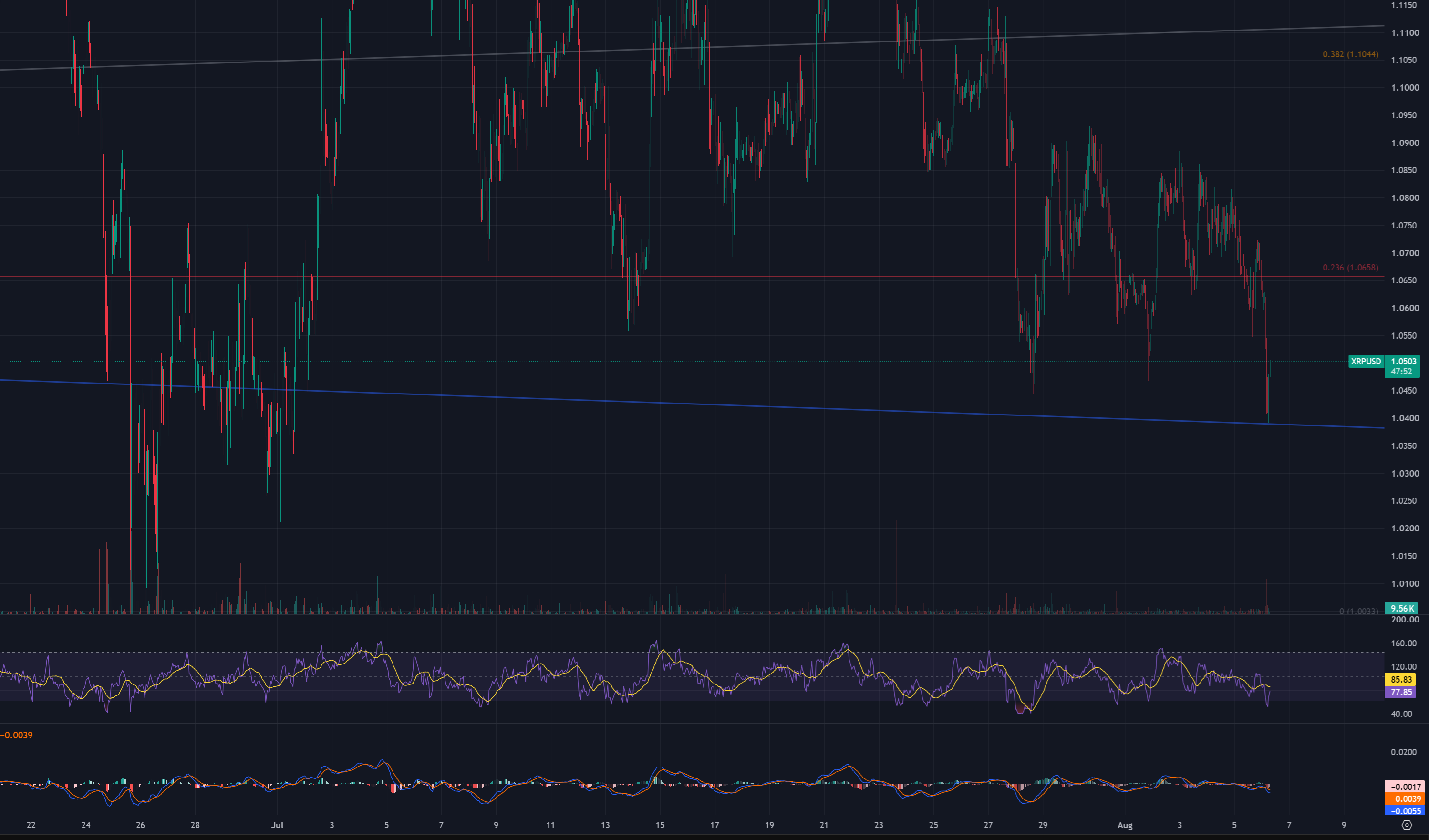Click the 160.00 level on the RSI scale

click(x=1403, y=644)
